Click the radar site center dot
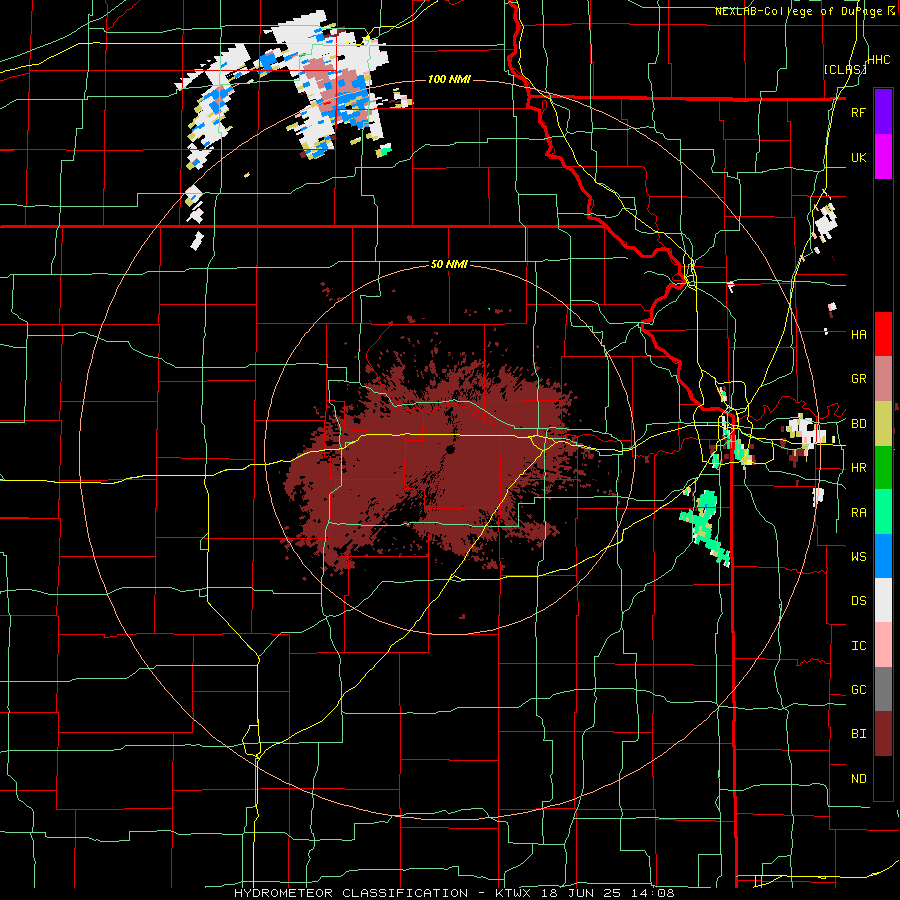The height and width of the screenshot is (900, 900). pyautogui.click(x=451, y=449)
